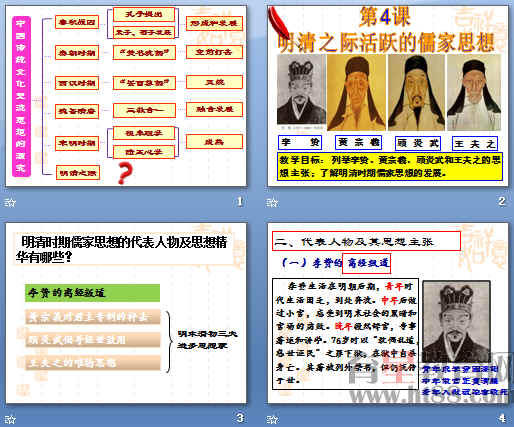Select slide 2 thumbnail titled 第4课
Screen dimensions: 514x427
[x=388, y=95]
